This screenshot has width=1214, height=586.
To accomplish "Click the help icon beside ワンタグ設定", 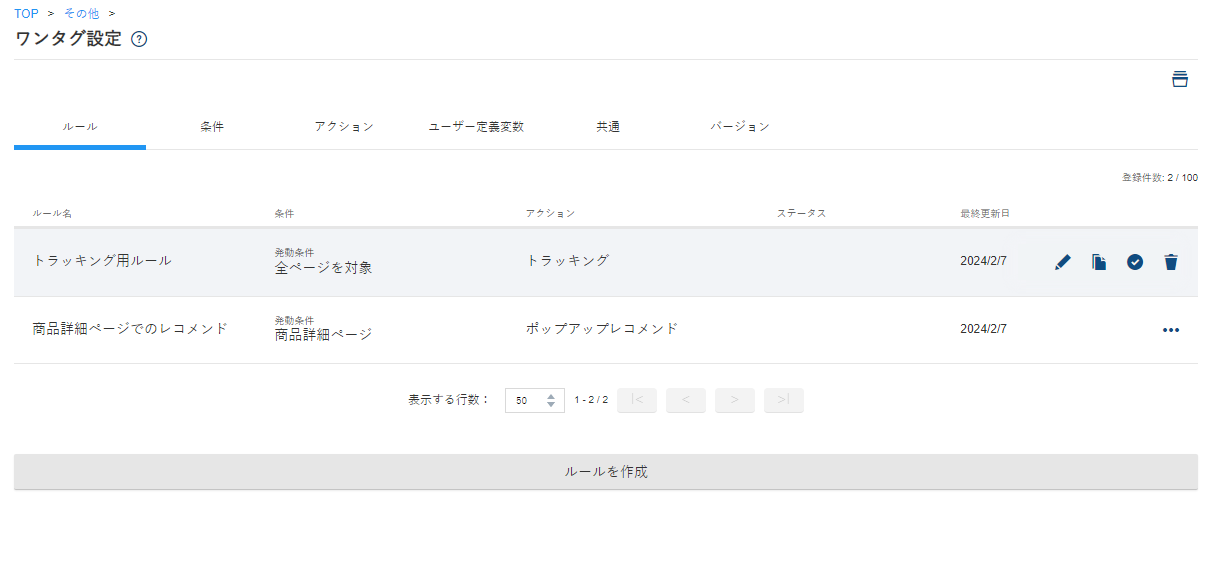I will (x=139, y=40).
